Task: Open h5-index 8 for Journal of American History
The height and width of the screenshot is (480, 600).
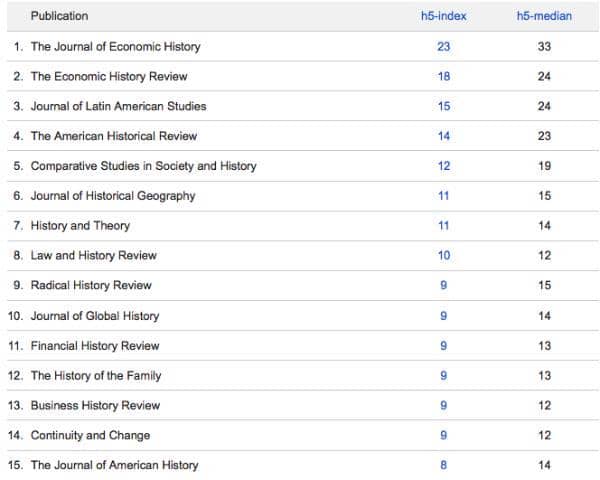Action: click(x=444, y=465)
